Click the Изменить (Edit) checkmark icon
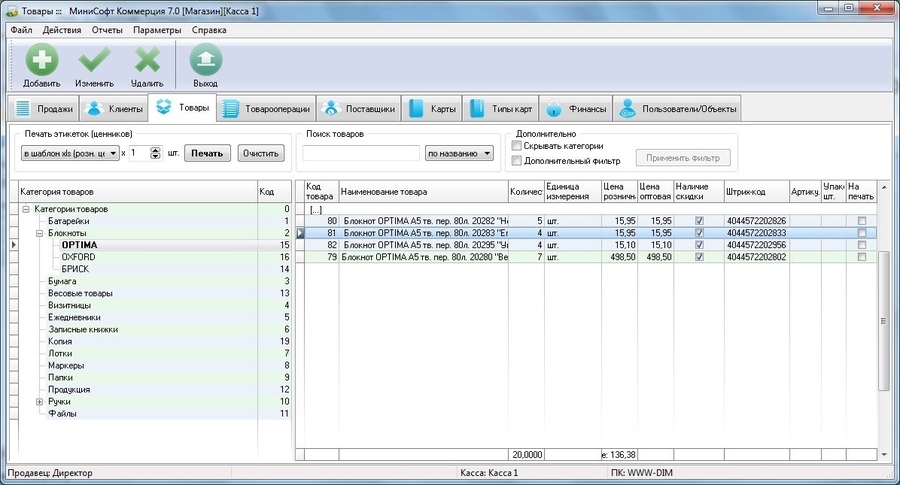 [94, 62]
